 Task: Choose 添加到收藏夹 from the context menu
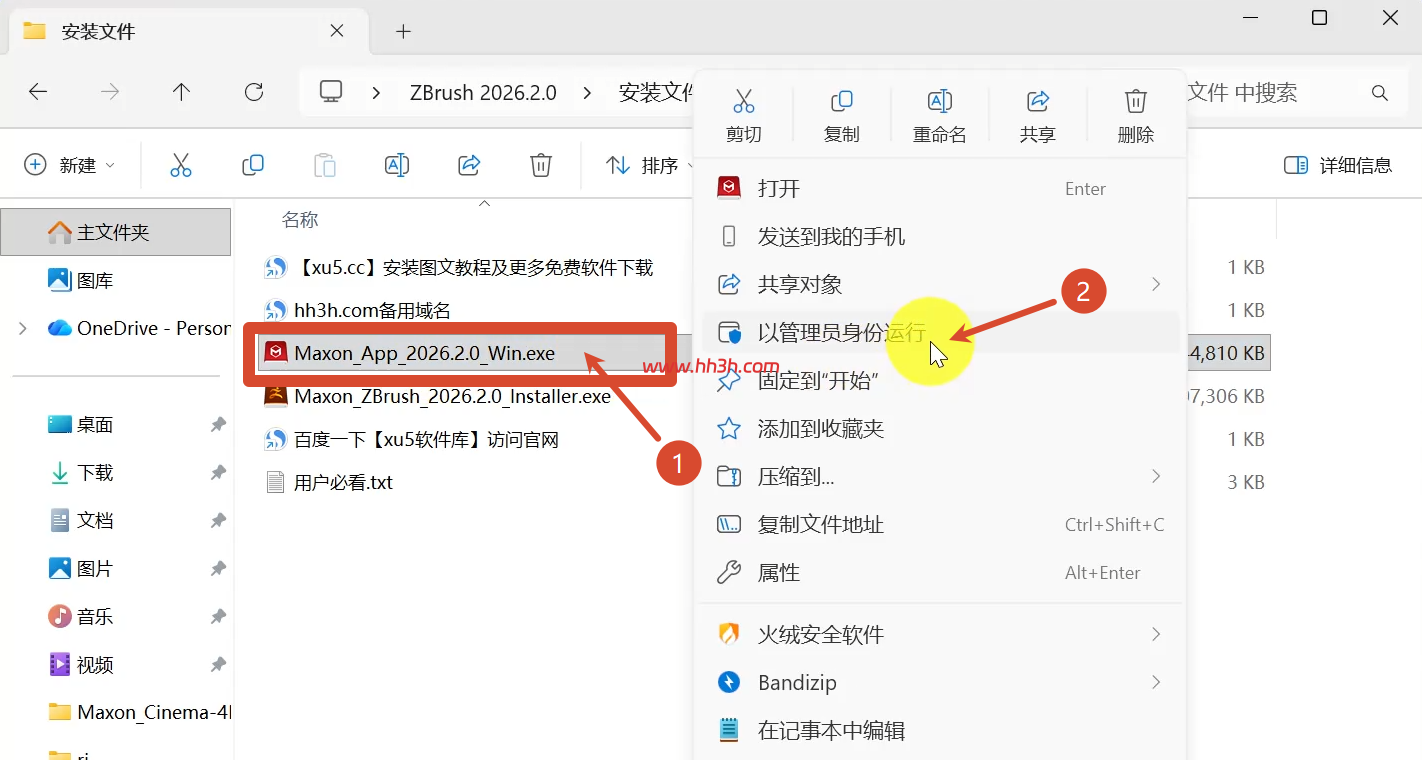(x=940, y=429)
